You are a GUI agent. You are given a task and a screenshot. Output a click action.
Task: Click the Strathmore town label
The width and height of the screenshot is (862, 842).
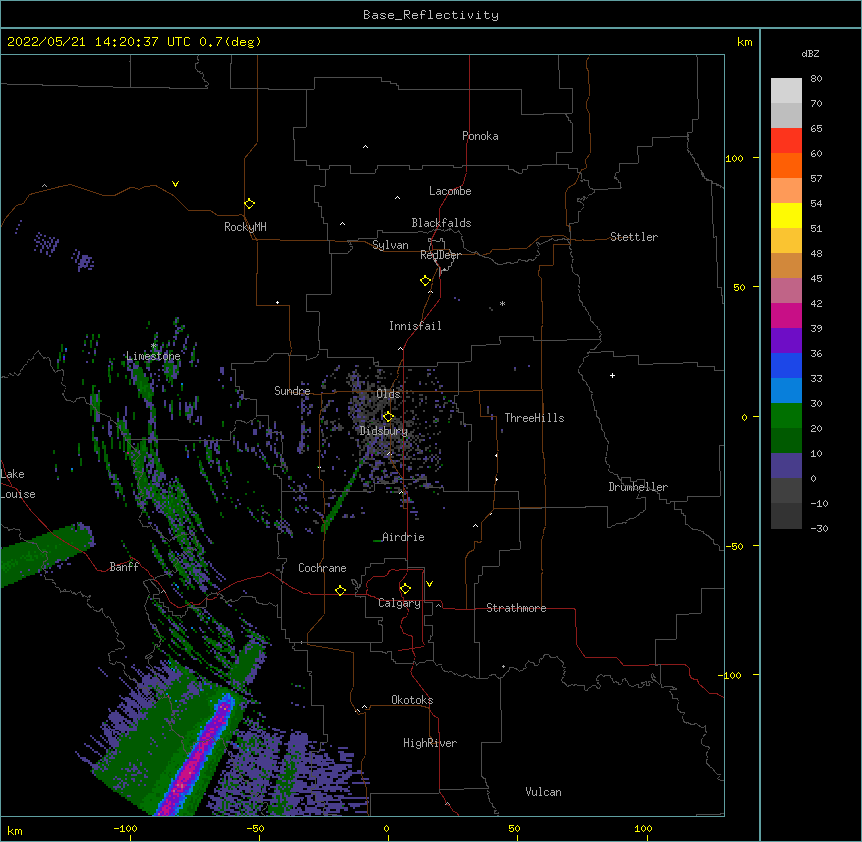point(516,608)
